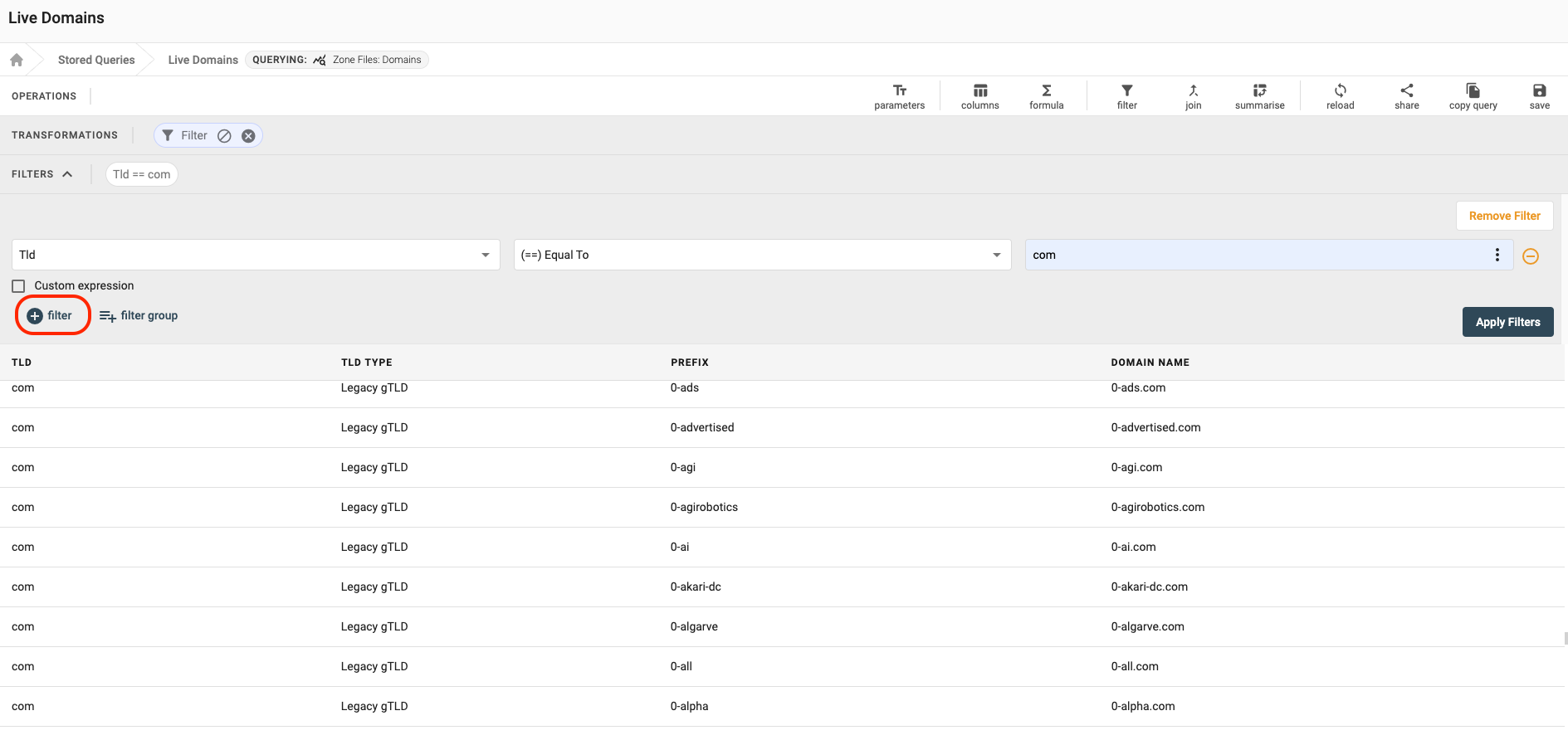Viewport: 1568px width, 740px height.
Task: Open the parameters tool
Action: (899, 96)
